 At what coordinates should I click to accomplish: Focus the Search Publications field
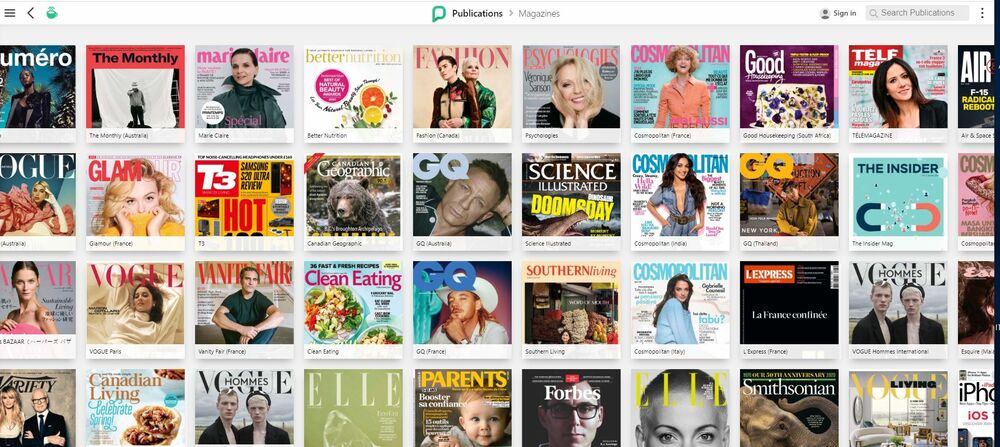[923, 13]
